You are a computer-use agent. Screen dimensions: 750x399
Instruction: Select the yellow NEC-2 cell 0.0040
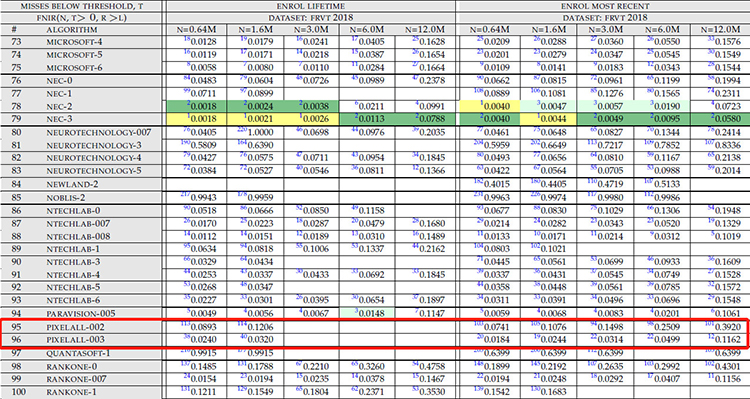point(489,106)
